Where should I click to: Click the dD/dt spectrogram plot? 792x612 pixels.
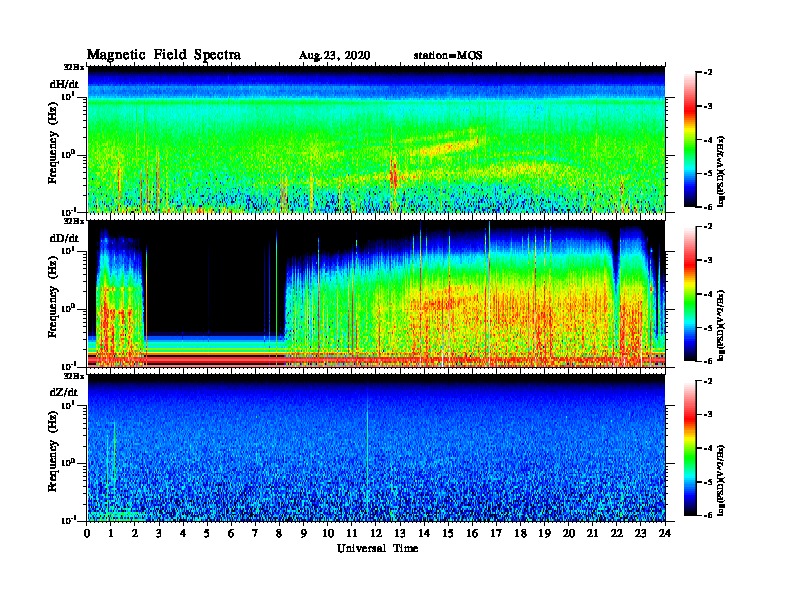(377, 294)
